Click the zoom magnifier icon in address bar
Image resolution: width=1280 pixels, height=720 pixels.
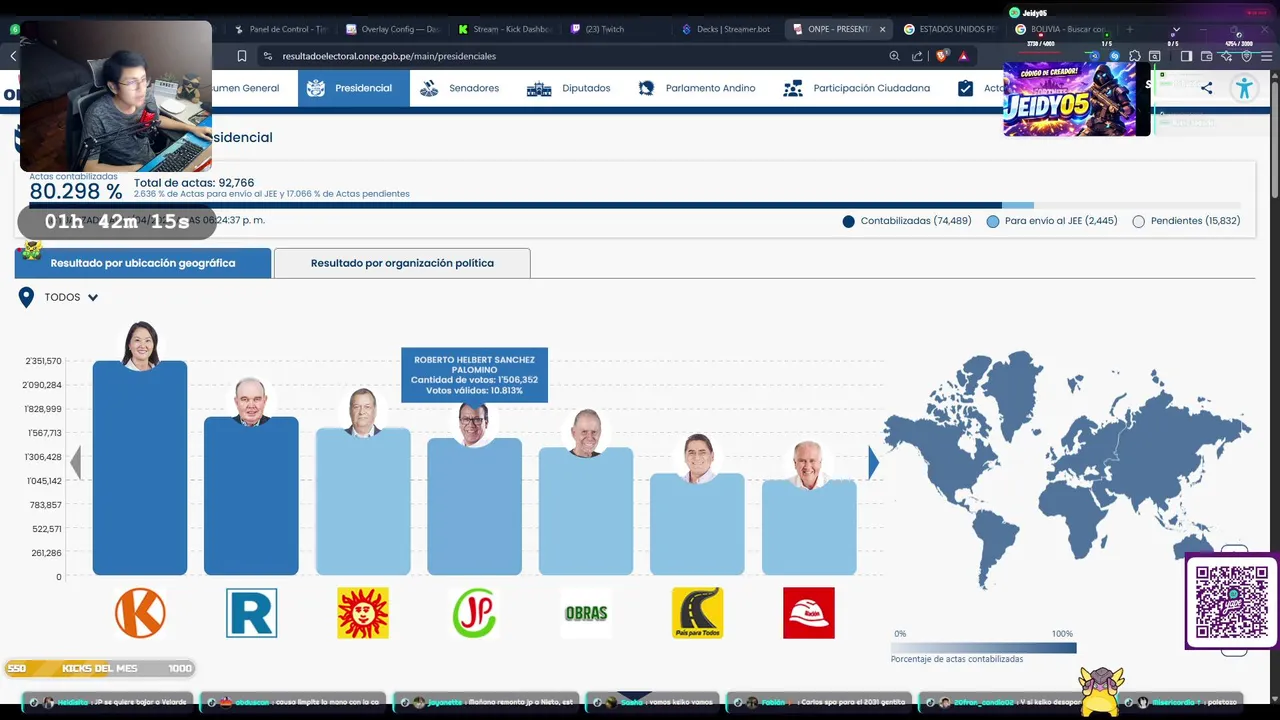point(894,56)
